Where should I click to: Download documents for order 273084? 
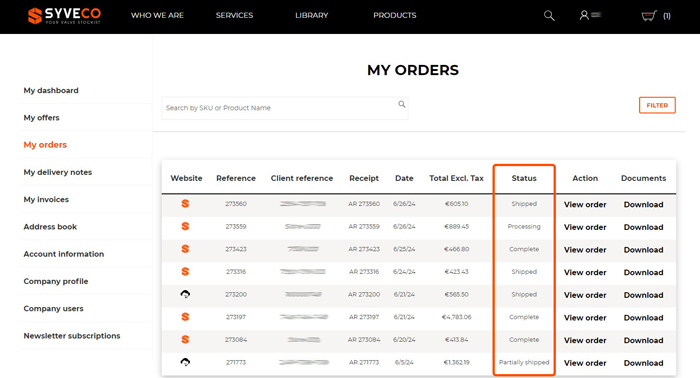click(643, 340)
